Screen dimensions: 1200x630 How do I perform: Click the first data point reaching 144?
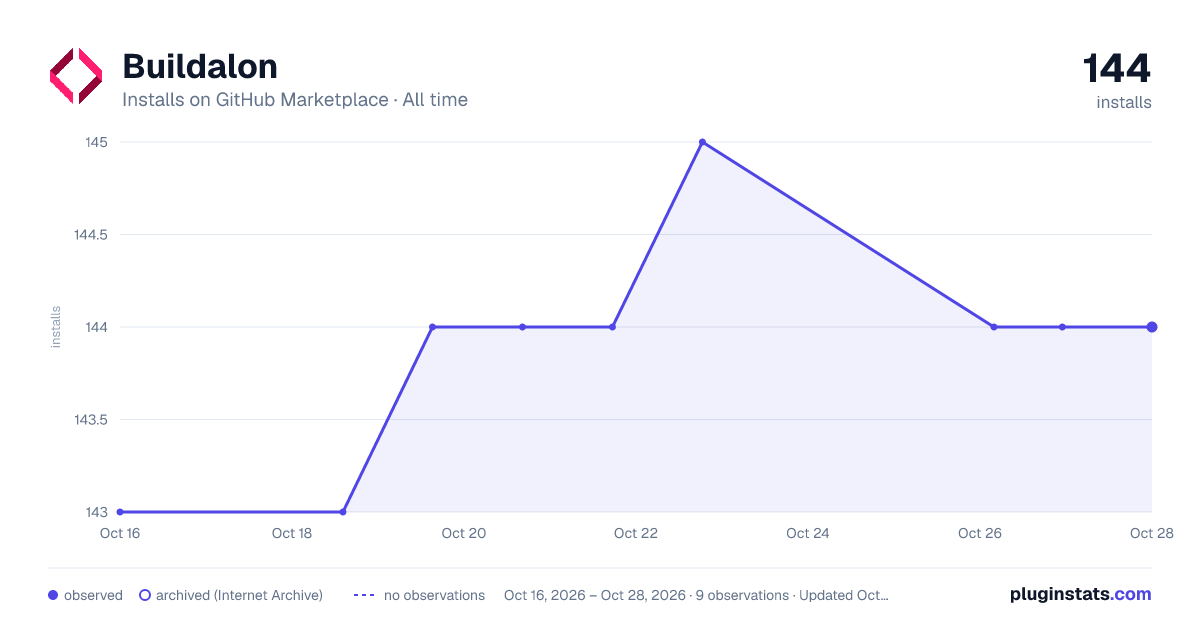tap(432, 327)
